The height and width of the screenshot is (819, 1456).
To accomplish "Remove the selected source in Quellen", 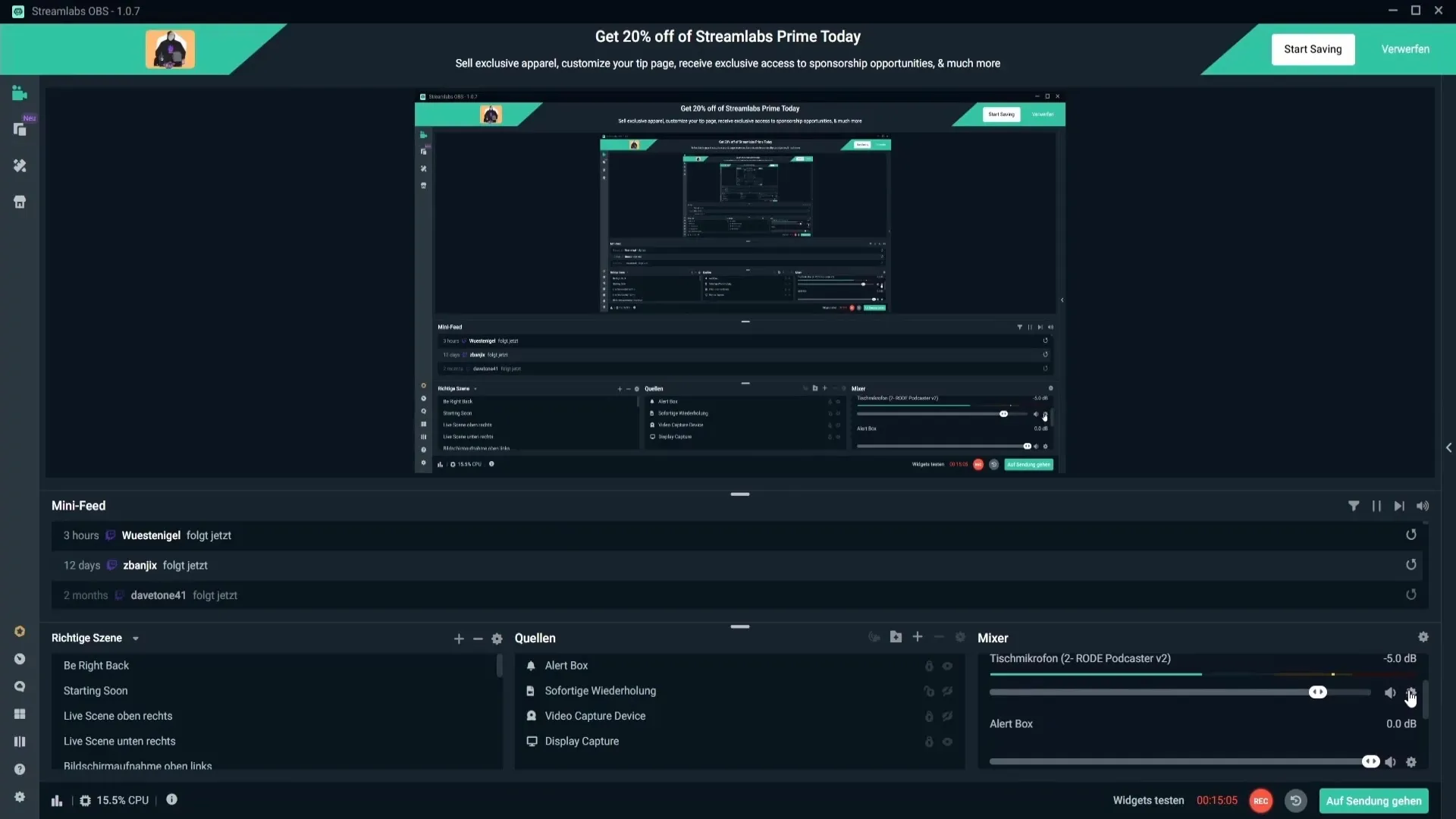I will point(939,637).
